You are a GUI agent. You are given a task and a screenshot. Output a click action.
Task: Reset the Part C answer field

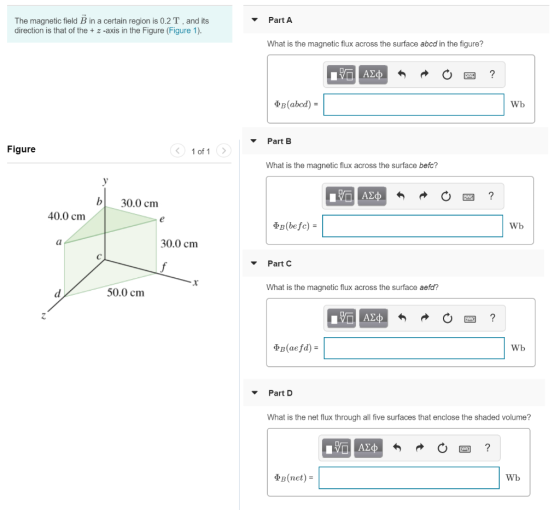point(447,318)
